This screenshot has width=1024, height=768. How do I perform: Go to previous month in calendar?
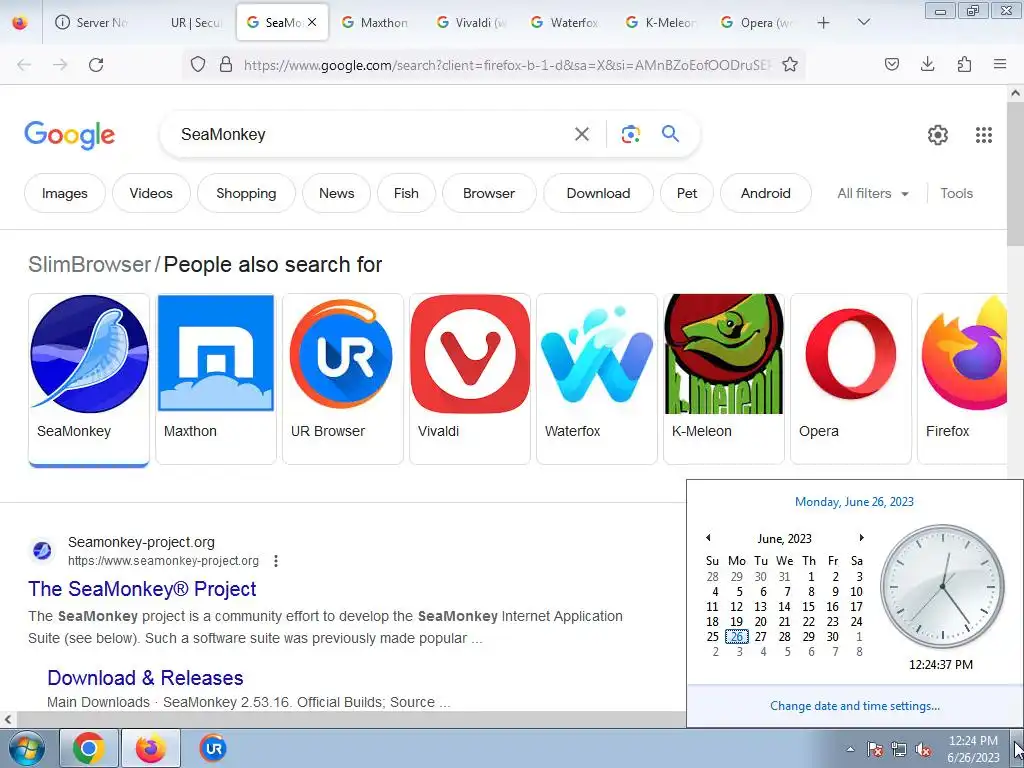coord(708,537)
